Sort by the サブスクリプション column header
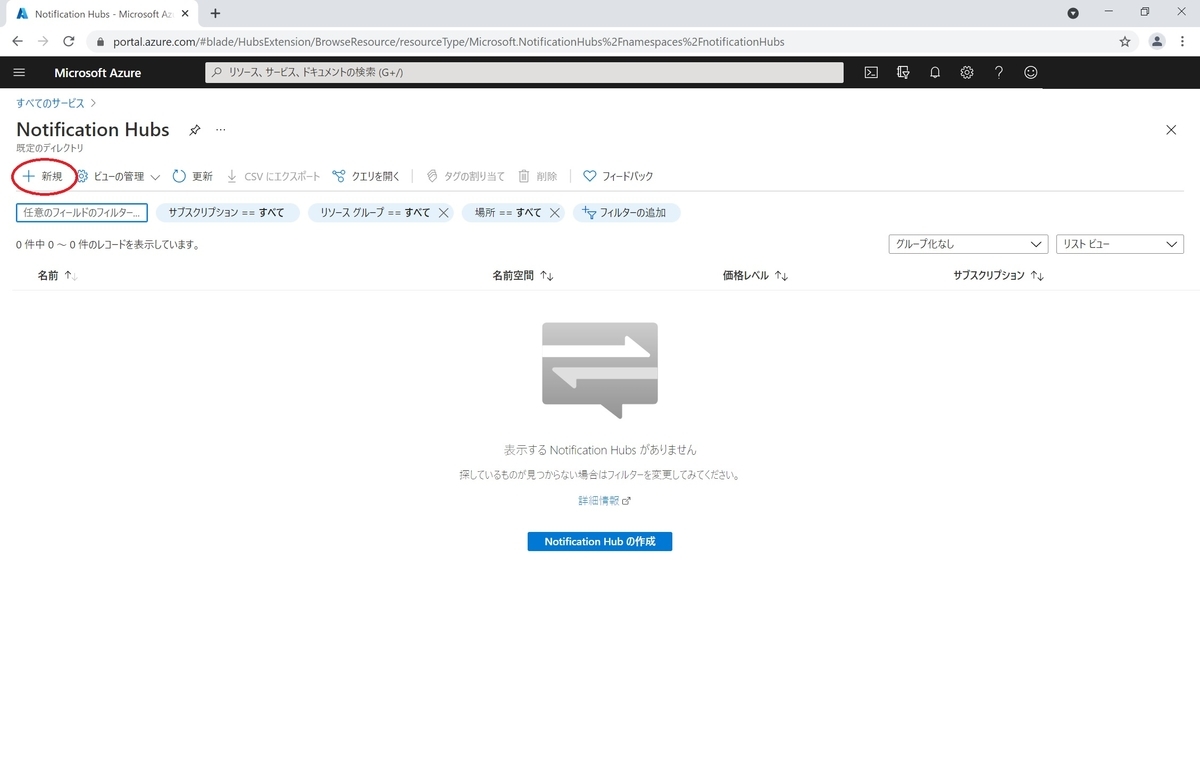1200x766 pixels. pos(998,276)
